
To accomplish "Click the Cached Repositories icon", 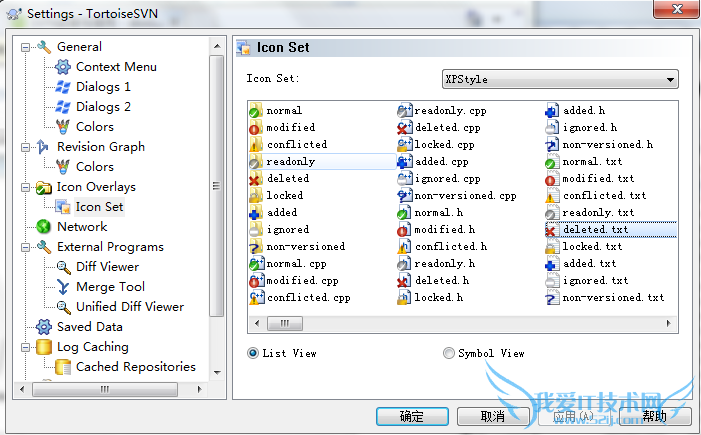I will tap(63, 367).
